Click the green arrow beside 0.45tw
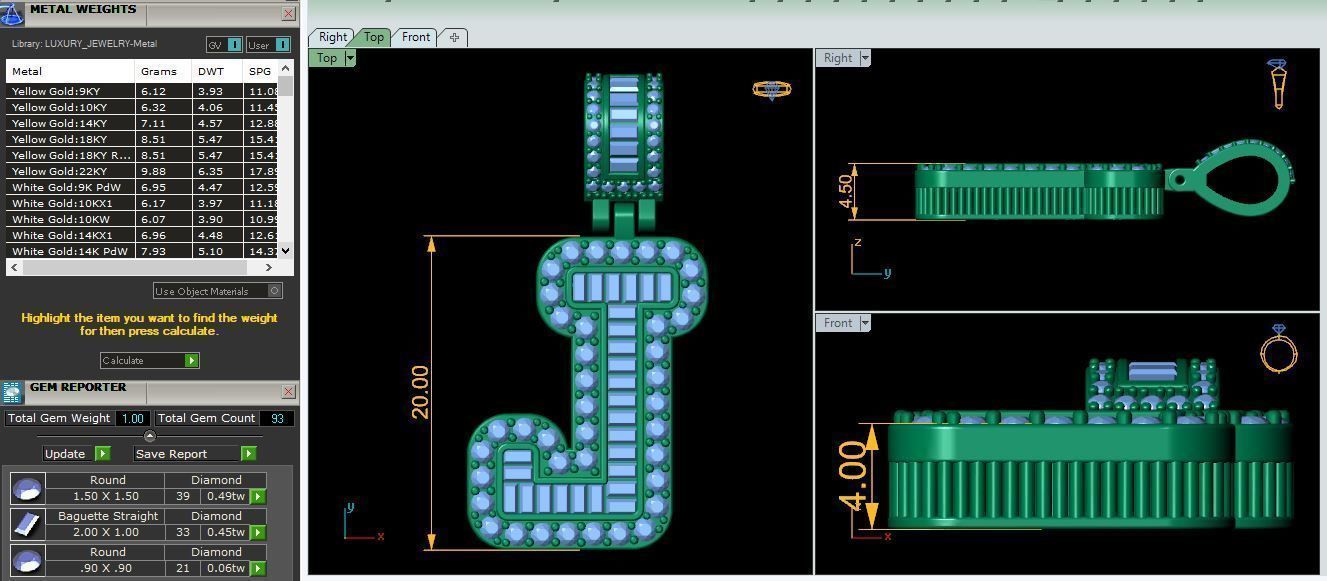Viewport: 1327px width, 581px height. [x=258, y=532]
